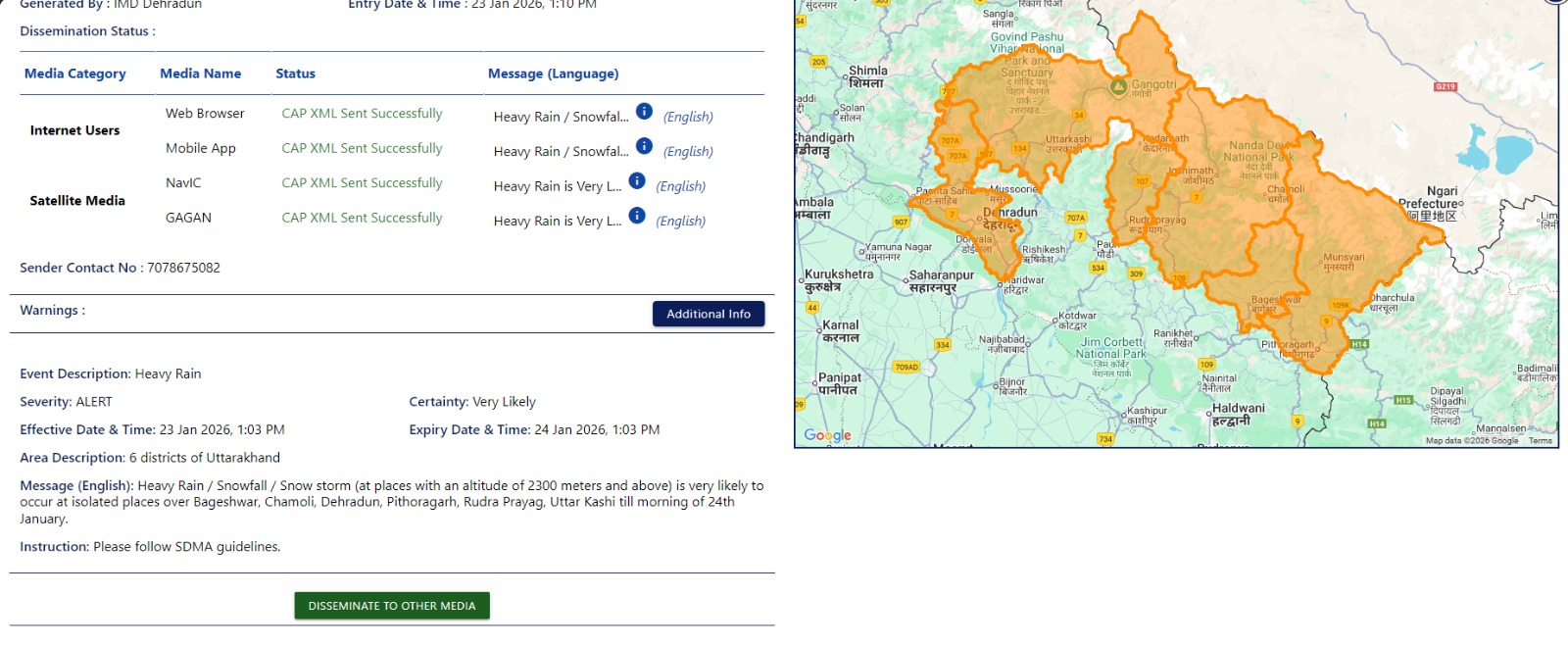Click info icon in Mobile App row
Viewport: 1568px width, 647px height.
[x=644, y=146]
